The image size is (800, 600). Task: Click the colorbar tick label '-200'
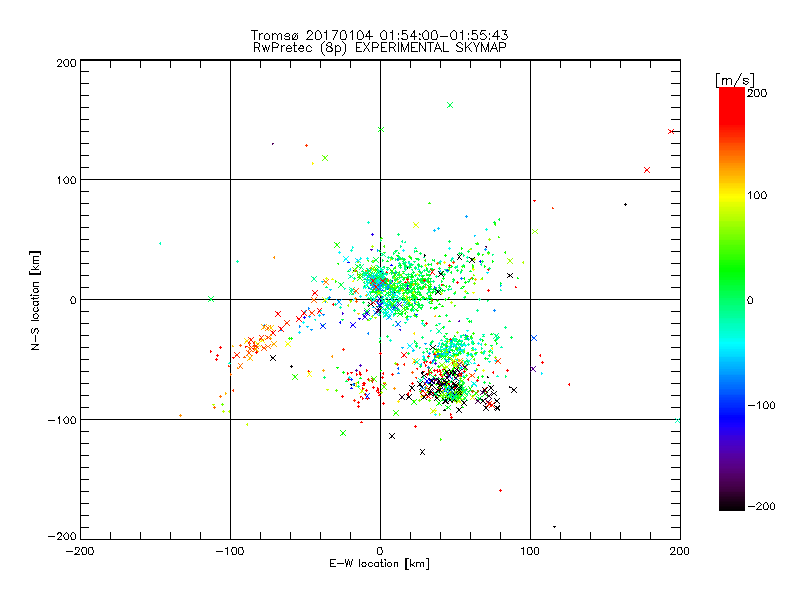click(x=761, y=506)
